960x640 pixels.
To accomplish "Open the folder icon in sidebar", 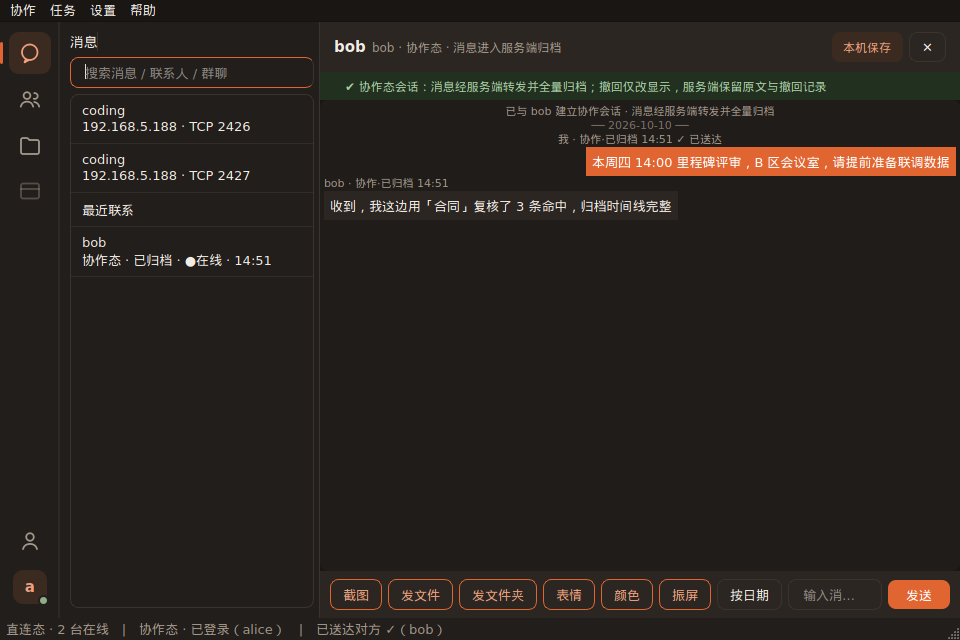I will [x=29, y=146].
